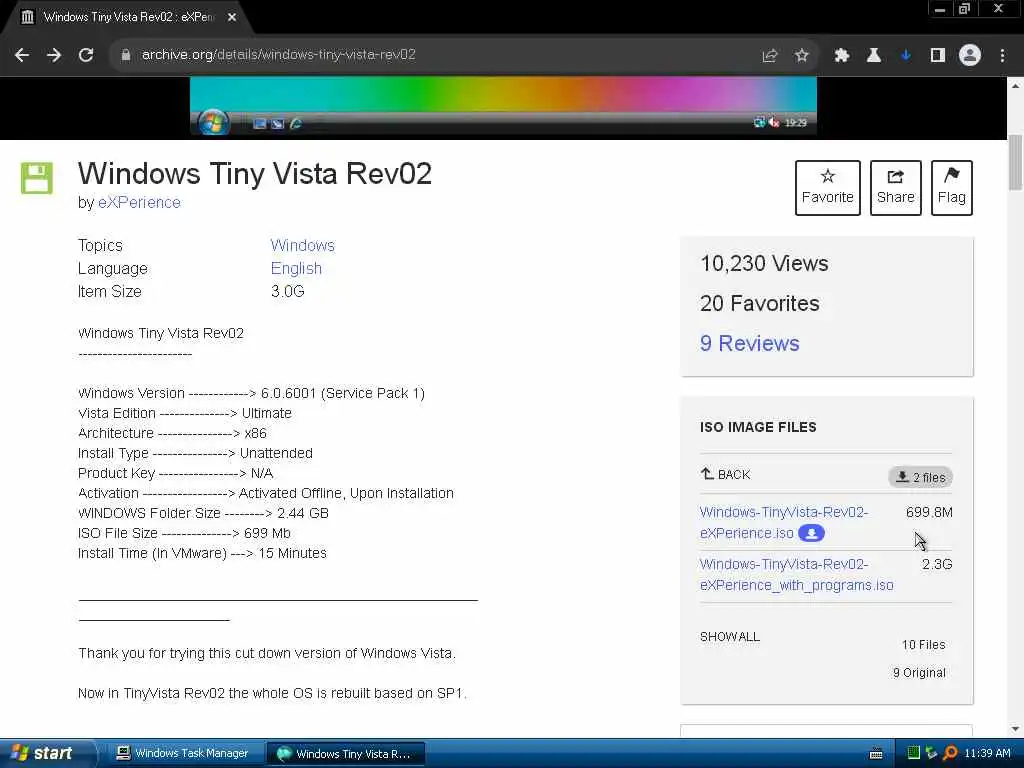Select Windows Tiny Vista taskbar item
The height and width of the screenshot is (768, 1024).
click(x=345, y=754)
